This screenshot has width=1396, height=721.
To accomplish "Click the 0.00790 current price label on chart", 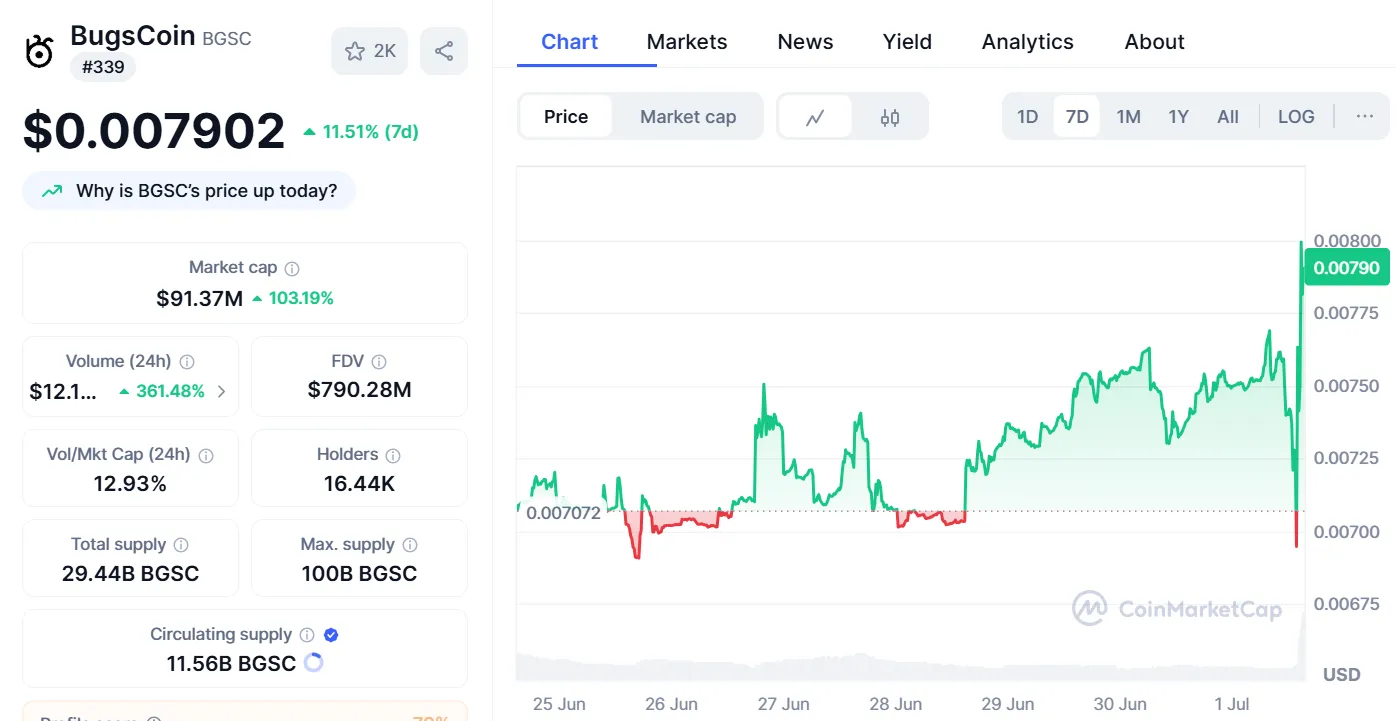I will pyautogui.click(x=1346, y=268).
